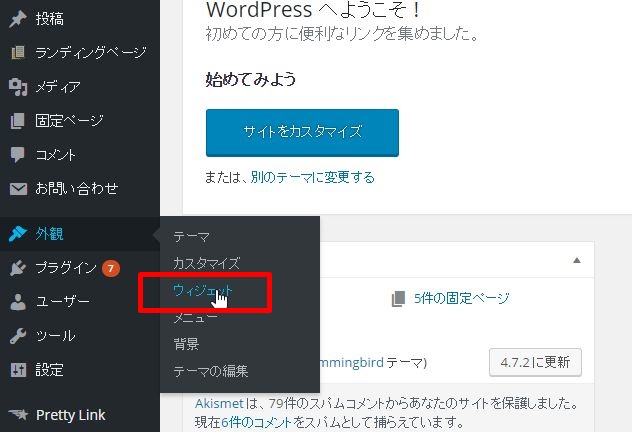Open the Akismet link
The width and height of the screenshot is (632, 432).
(x=220, y=403)
